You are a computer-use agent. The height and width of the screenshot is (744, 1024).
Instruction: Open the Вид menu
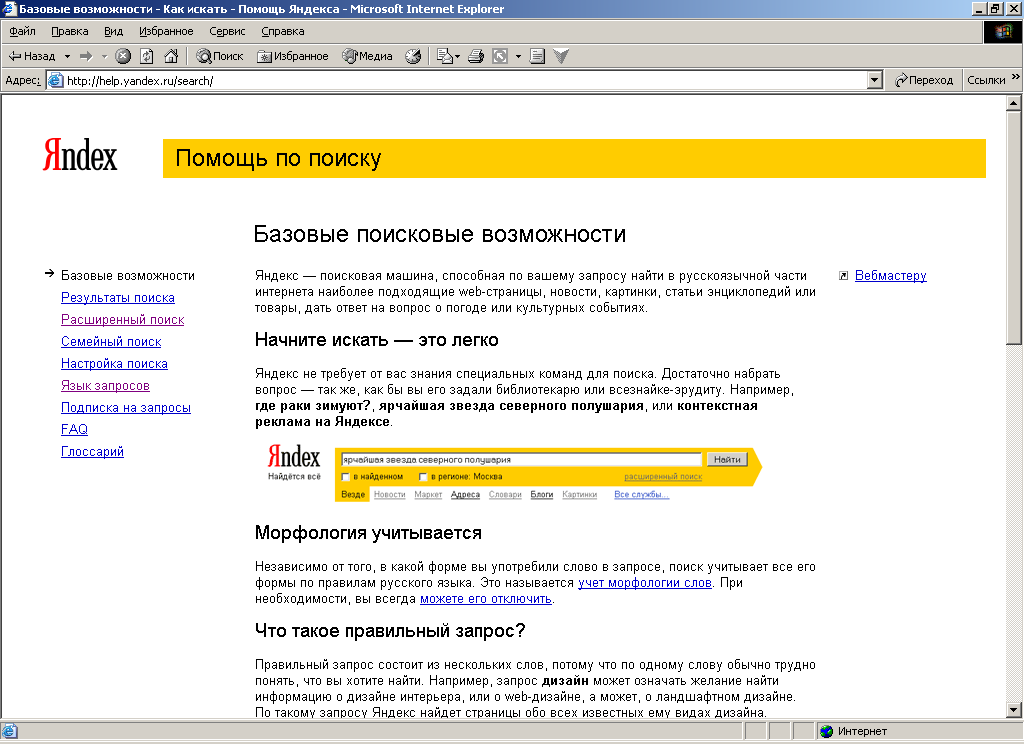(114, 31)
